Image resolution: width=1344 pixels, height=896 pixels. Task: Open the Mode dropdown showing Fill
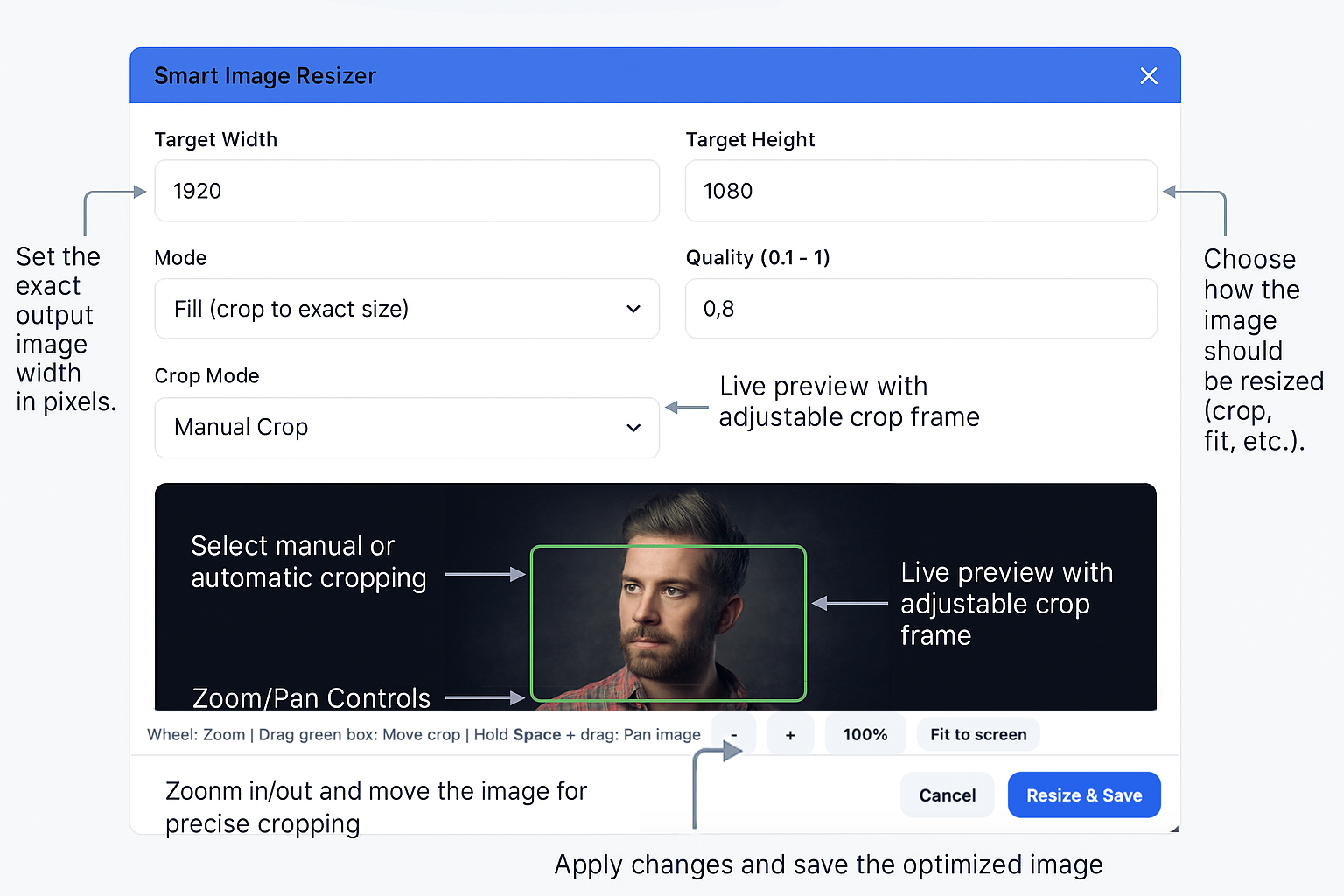[x=406, y=309]
